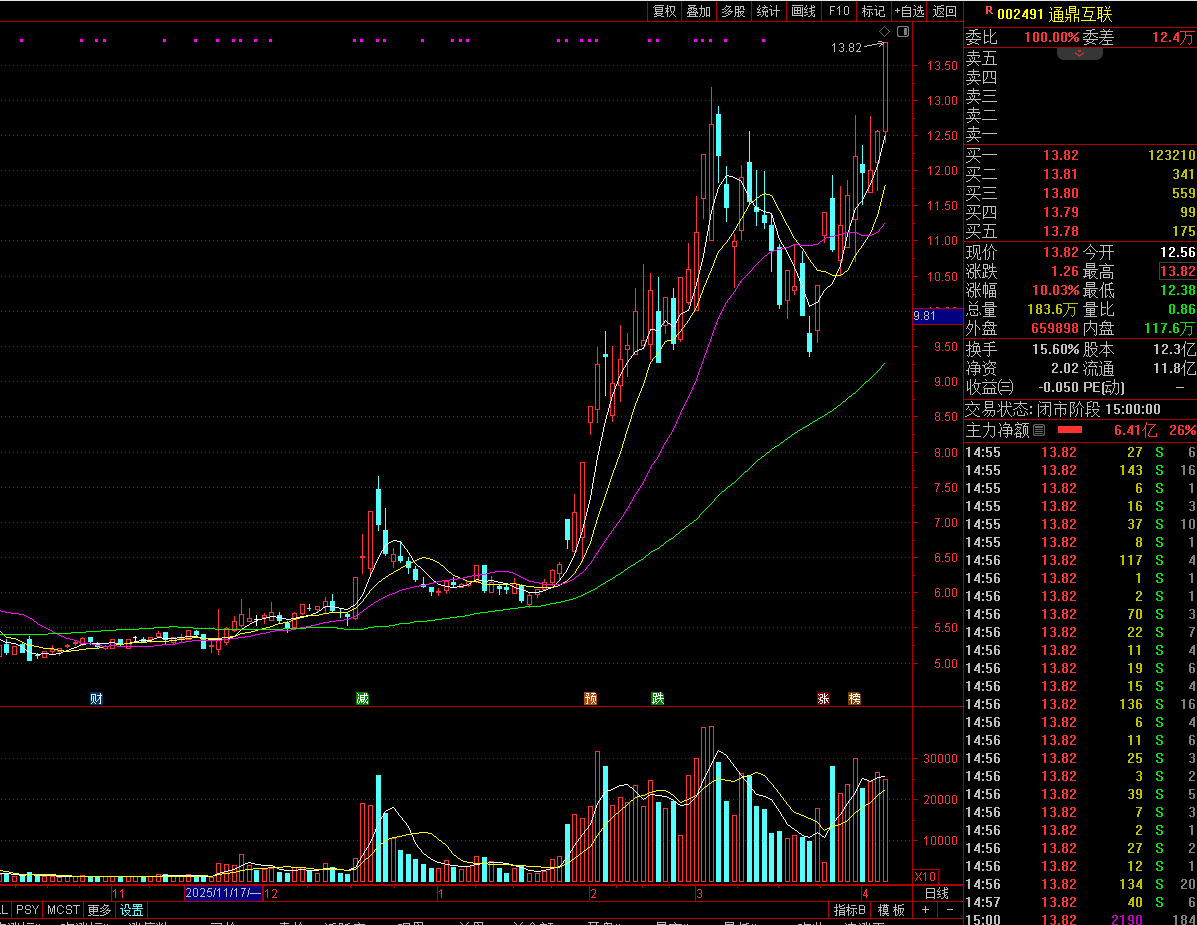The image size is (1197, 925).
Task: Click the diamond icon above the latest candle
Action: tap(884, 32)
